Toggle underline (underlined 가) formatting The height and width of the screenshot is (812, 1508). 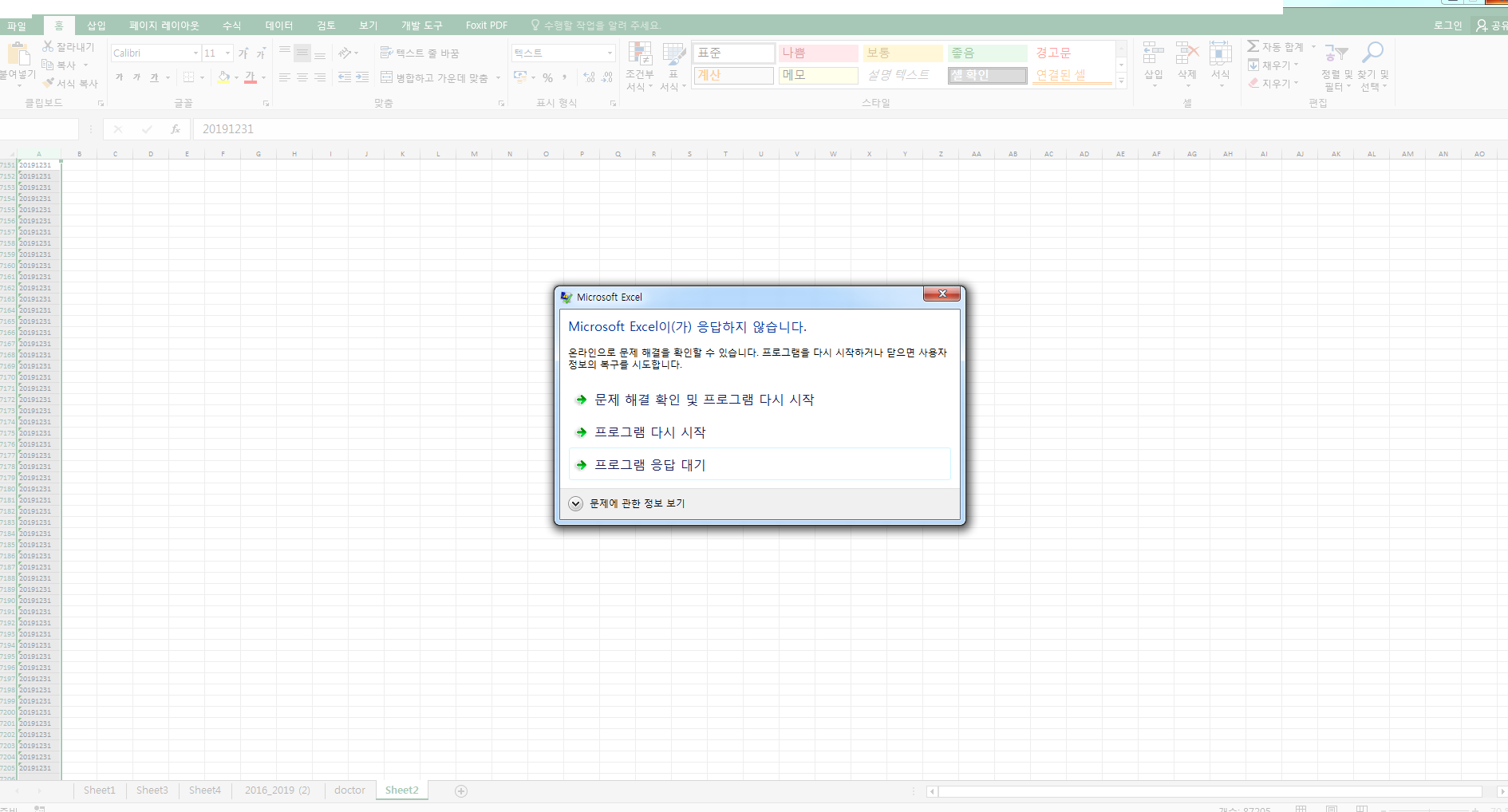point(155,77)
